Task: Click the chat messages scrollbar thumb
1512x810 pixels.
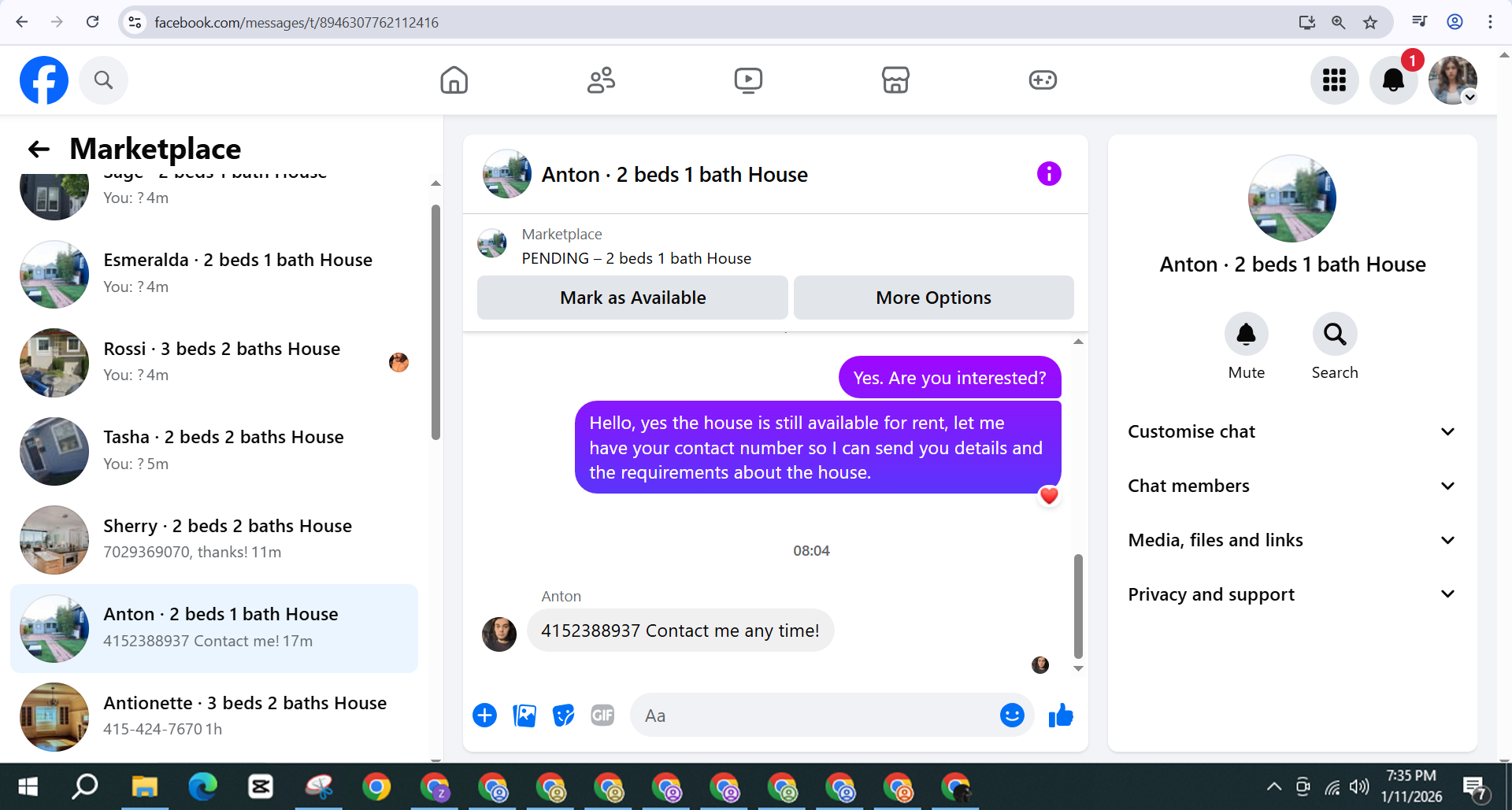Action: tap(1078, 606)
